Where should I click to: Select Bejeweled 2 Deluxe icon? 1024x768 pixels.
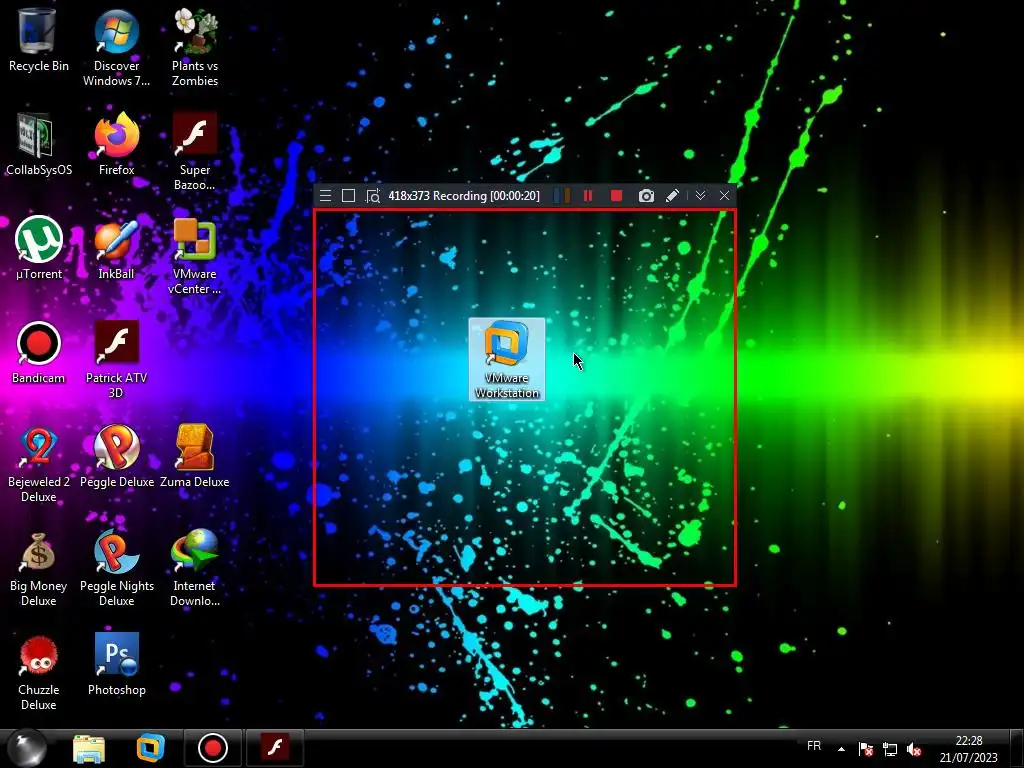(39, 464)
